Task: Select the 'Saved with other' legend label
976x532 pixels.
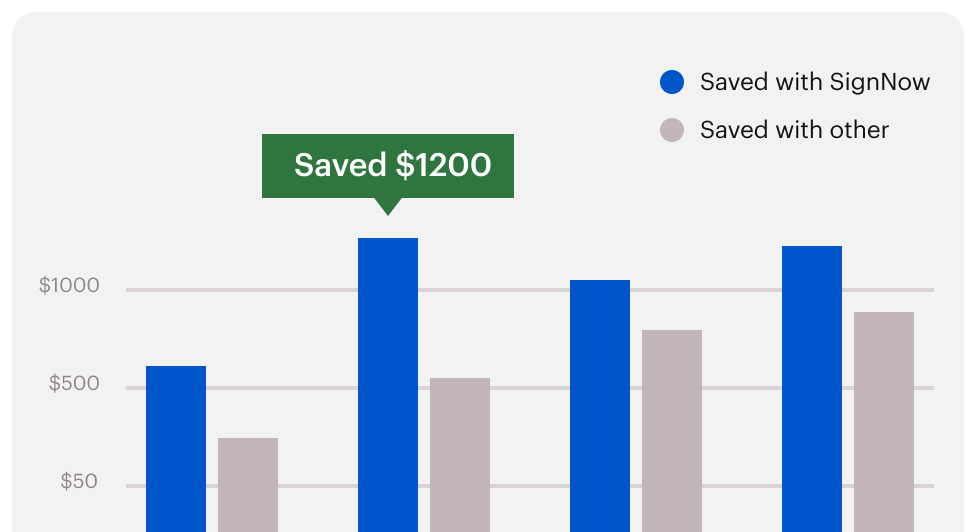Action: click(x=794, y=130)
